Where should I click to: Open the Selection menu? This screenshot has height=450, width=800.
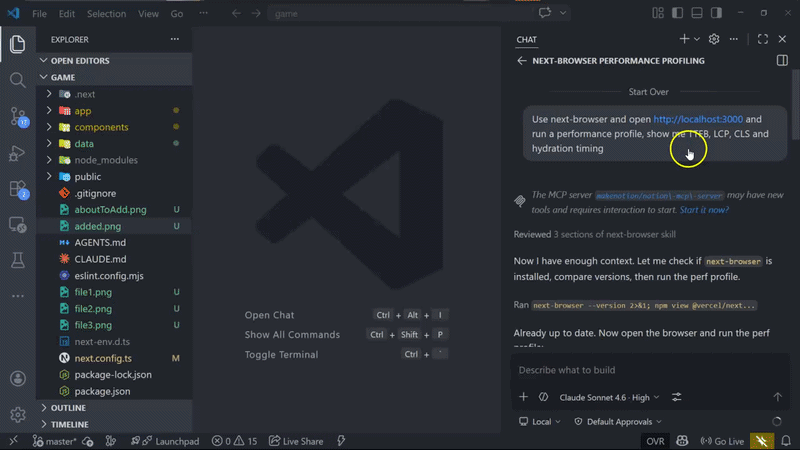point(106,14)
